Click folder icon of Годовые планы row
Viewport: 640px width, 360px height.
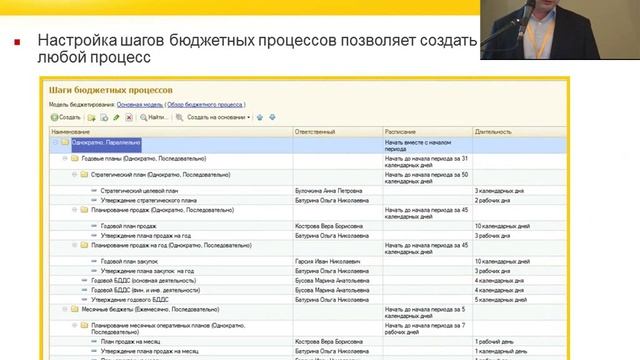[75, 158]
